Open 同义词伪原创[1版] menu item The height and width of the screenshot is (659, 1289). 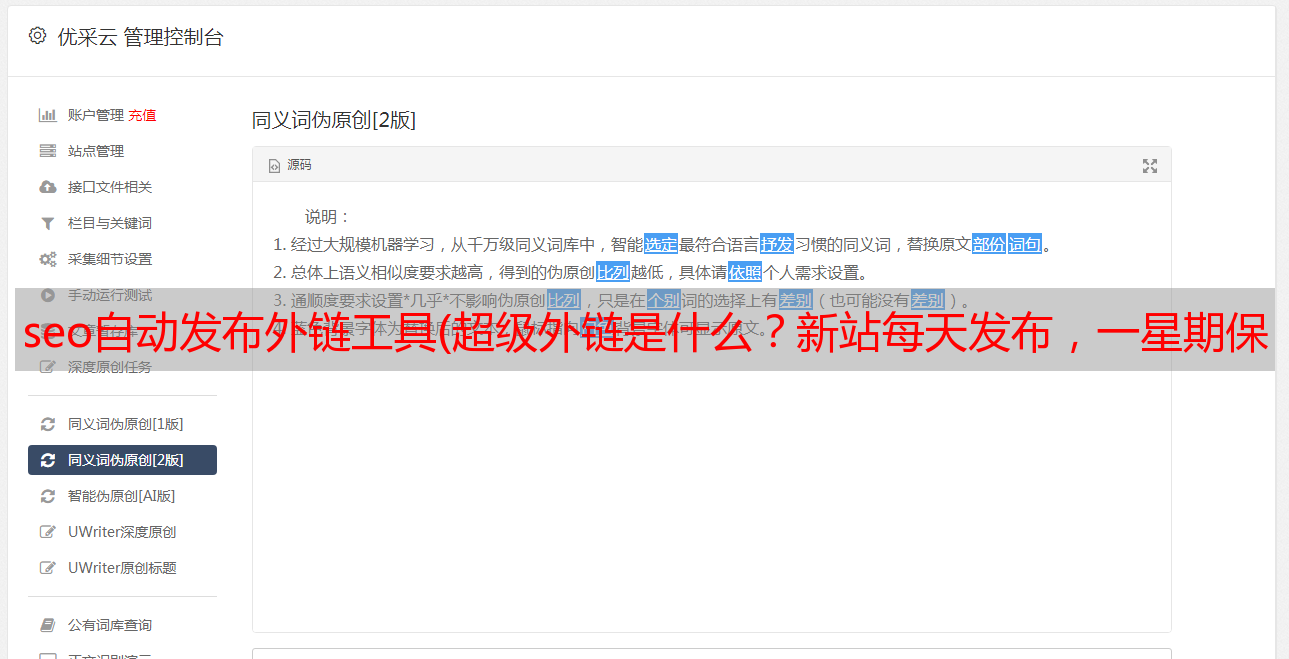tap(122, 424)
